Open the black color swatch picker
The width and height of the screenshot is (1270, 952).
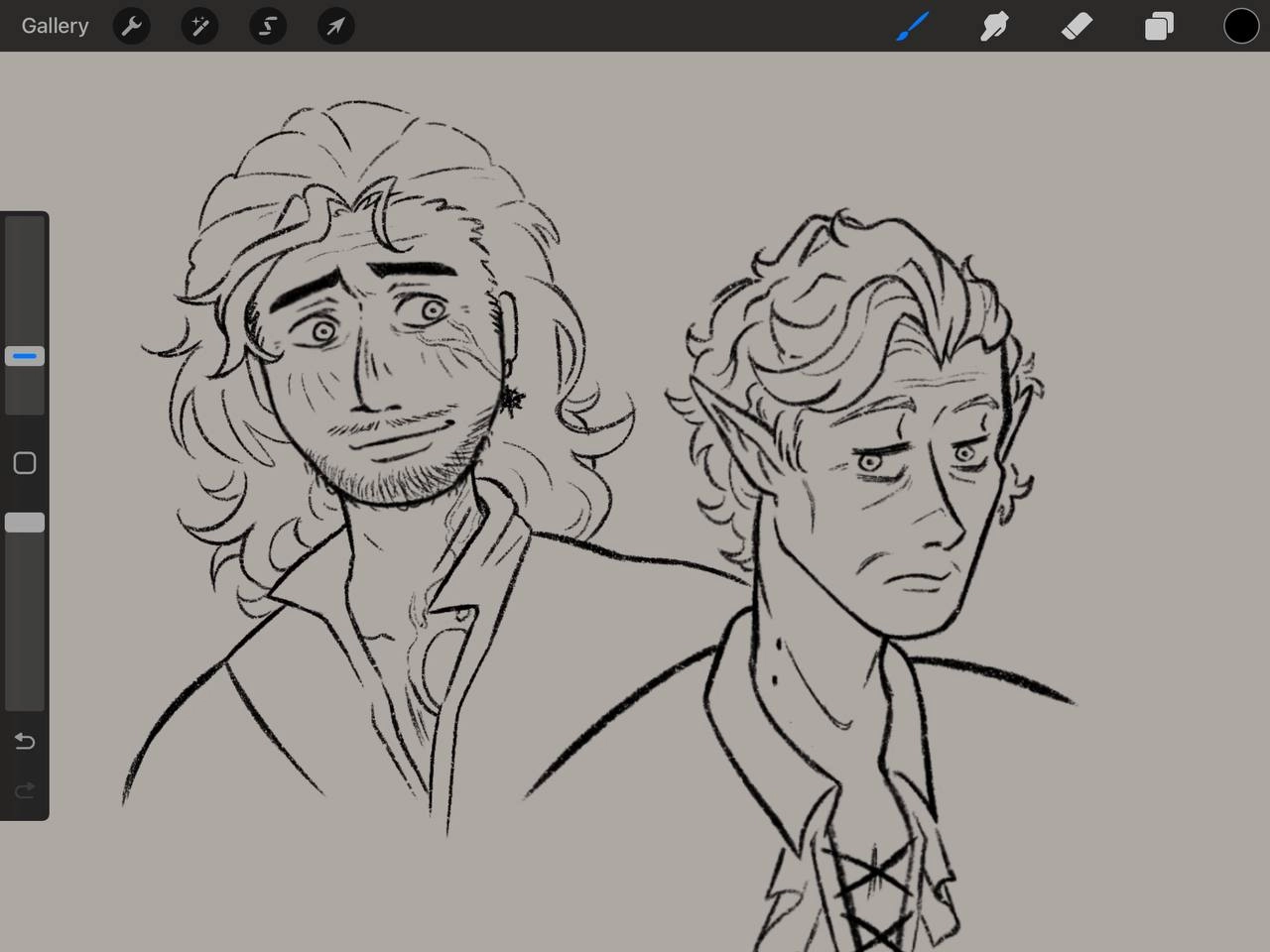[1240, 26]
